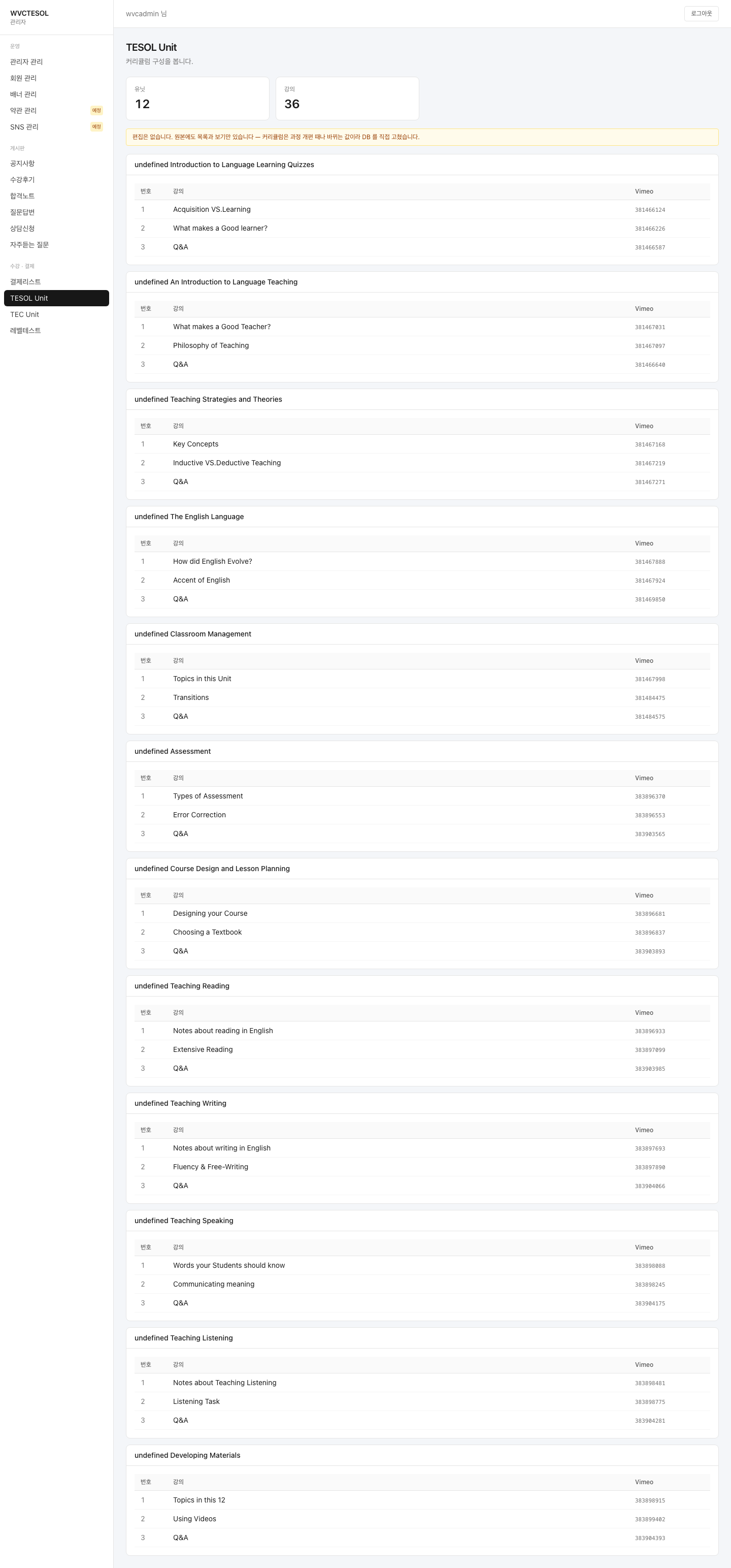Open 결제리스트 in the sidebar
The width and height of the screenshot is (731, 1568).
[56, 282]
